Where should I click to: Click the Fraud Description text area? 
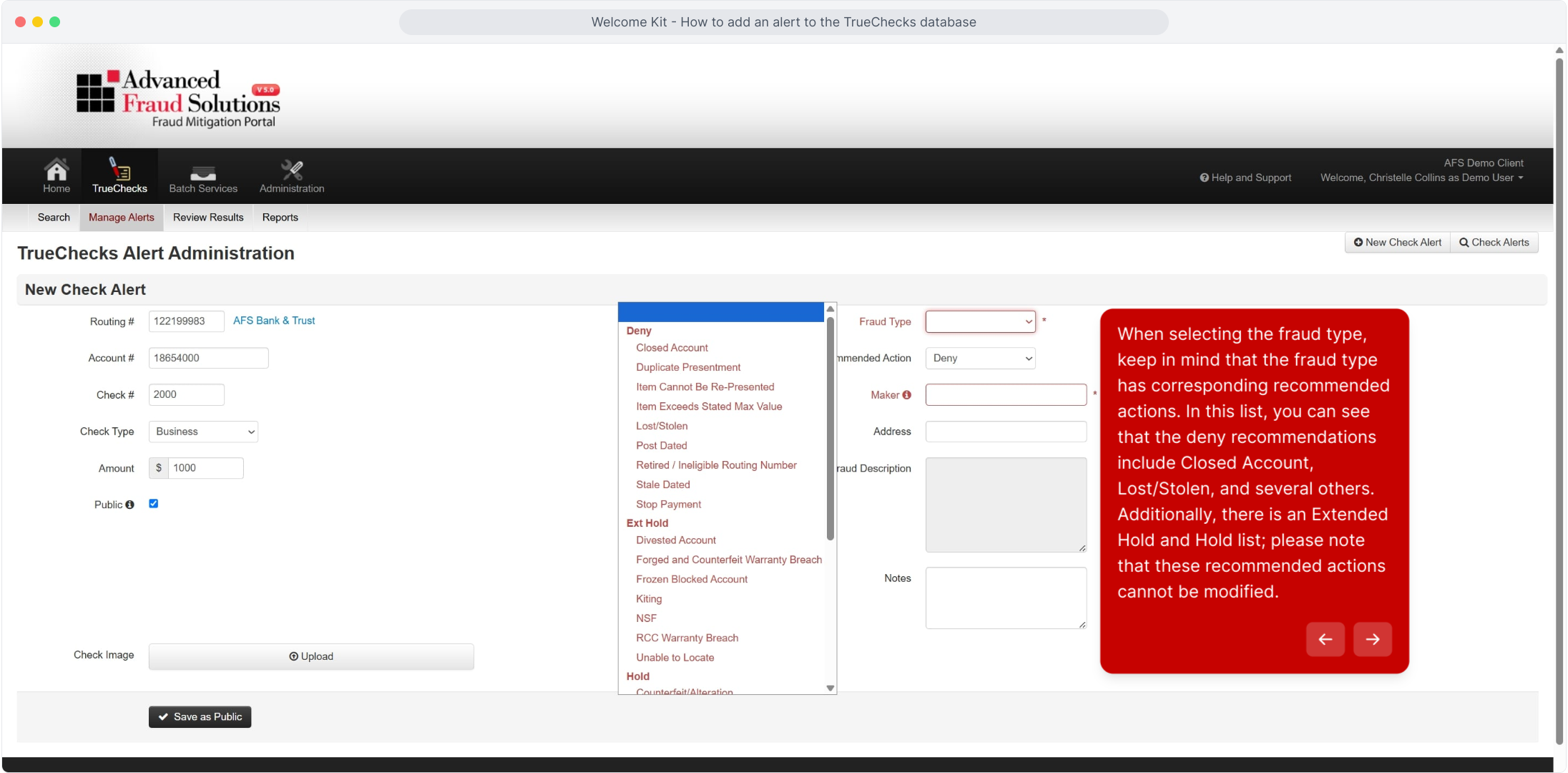coord(1006,505)
